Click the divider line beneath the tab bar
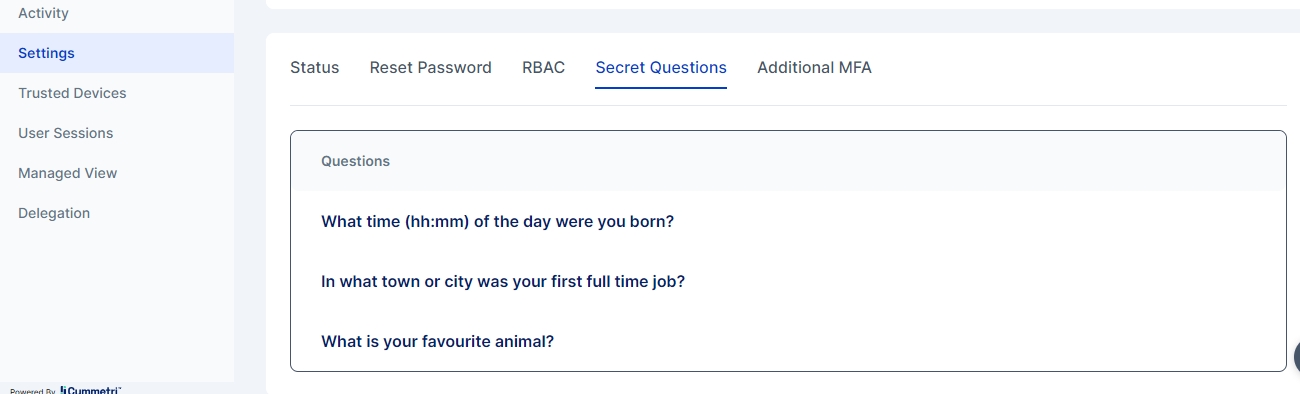 788,105
